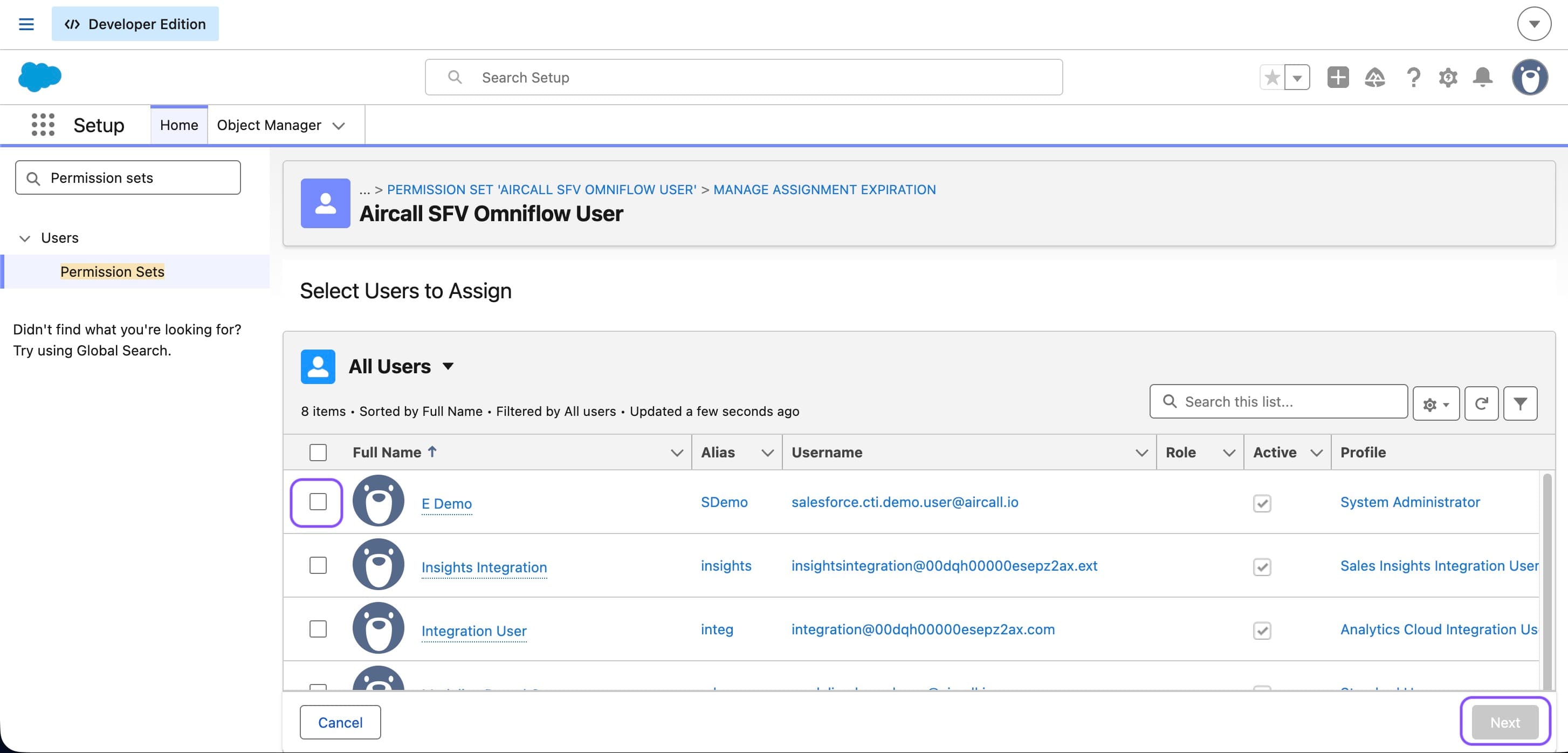
Task: Open the Analytics Cloud Integration profile link
Action: [x=1439, y=629]
